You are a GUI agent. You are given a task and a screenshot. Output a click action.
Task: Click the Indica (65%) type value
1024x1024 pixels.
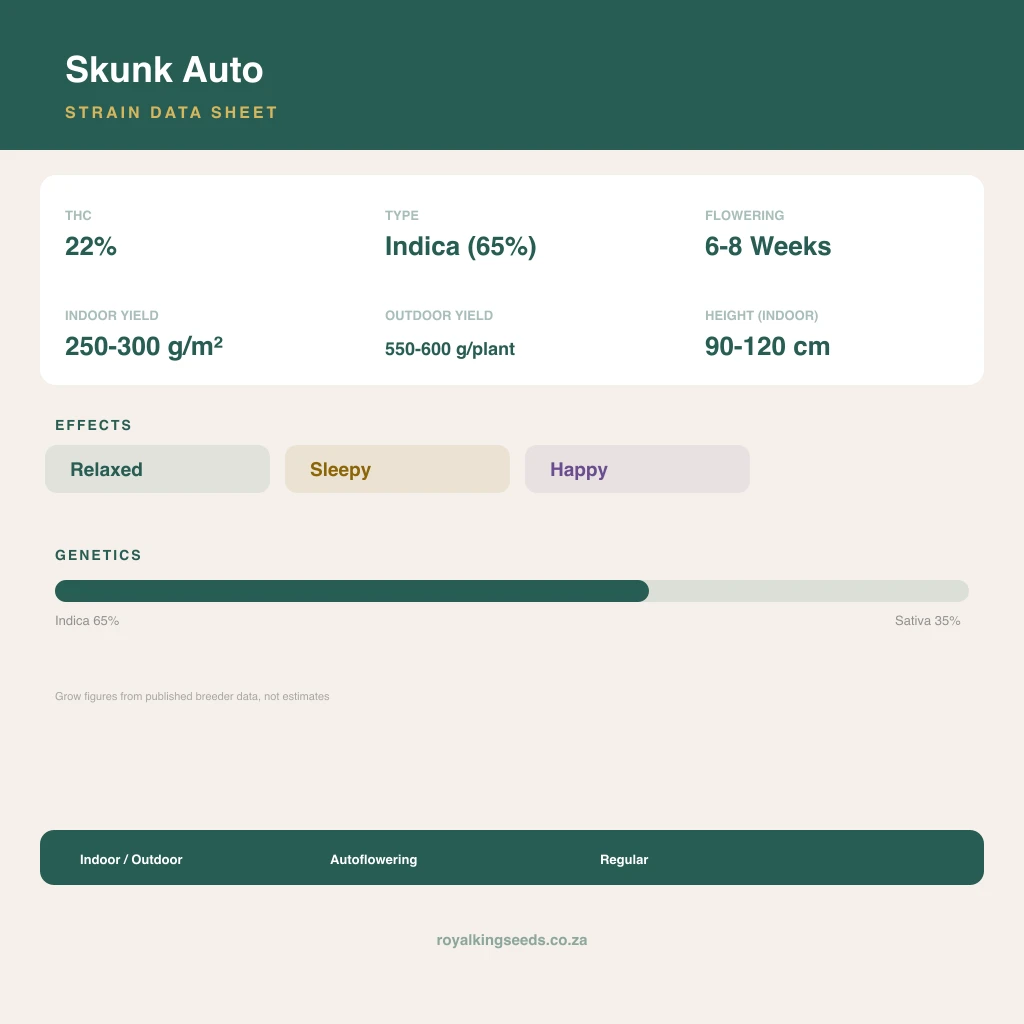[x=460, y=247]
